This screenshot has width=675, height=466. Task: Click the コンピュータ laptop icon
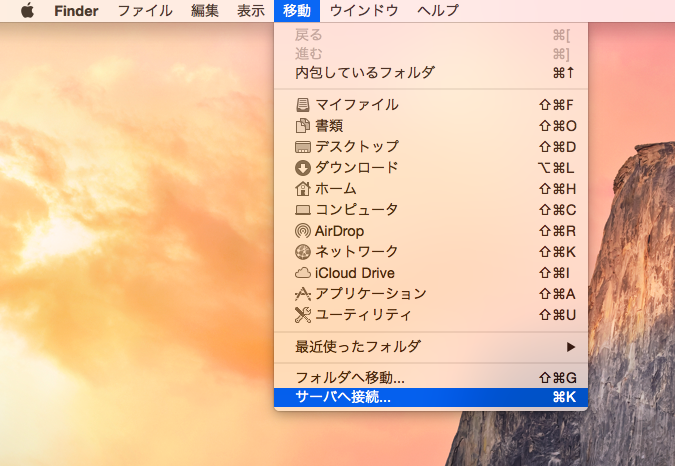tap(303, 210)
